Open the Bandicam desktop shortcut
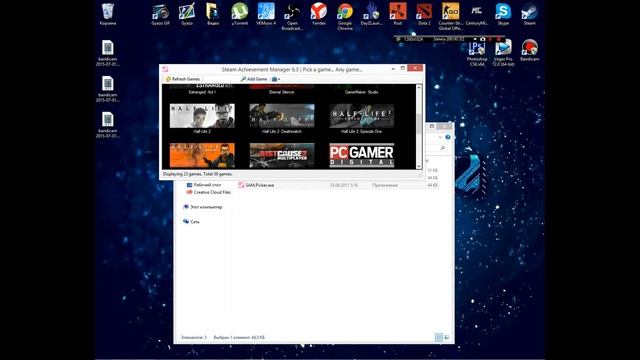 click(x=529, y=51)
